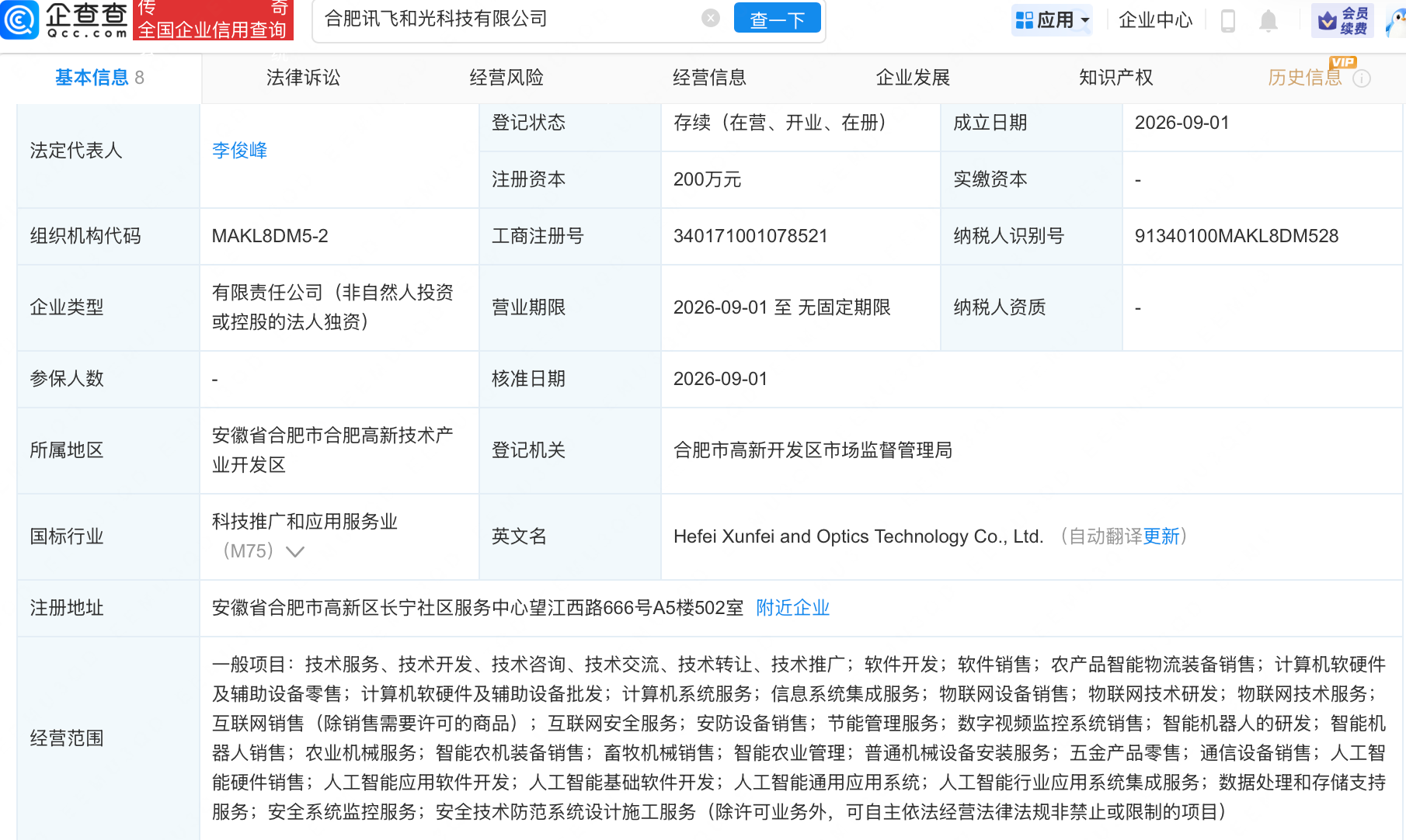
Task: Open the user avatar at top right
Action: (1397, 23)
